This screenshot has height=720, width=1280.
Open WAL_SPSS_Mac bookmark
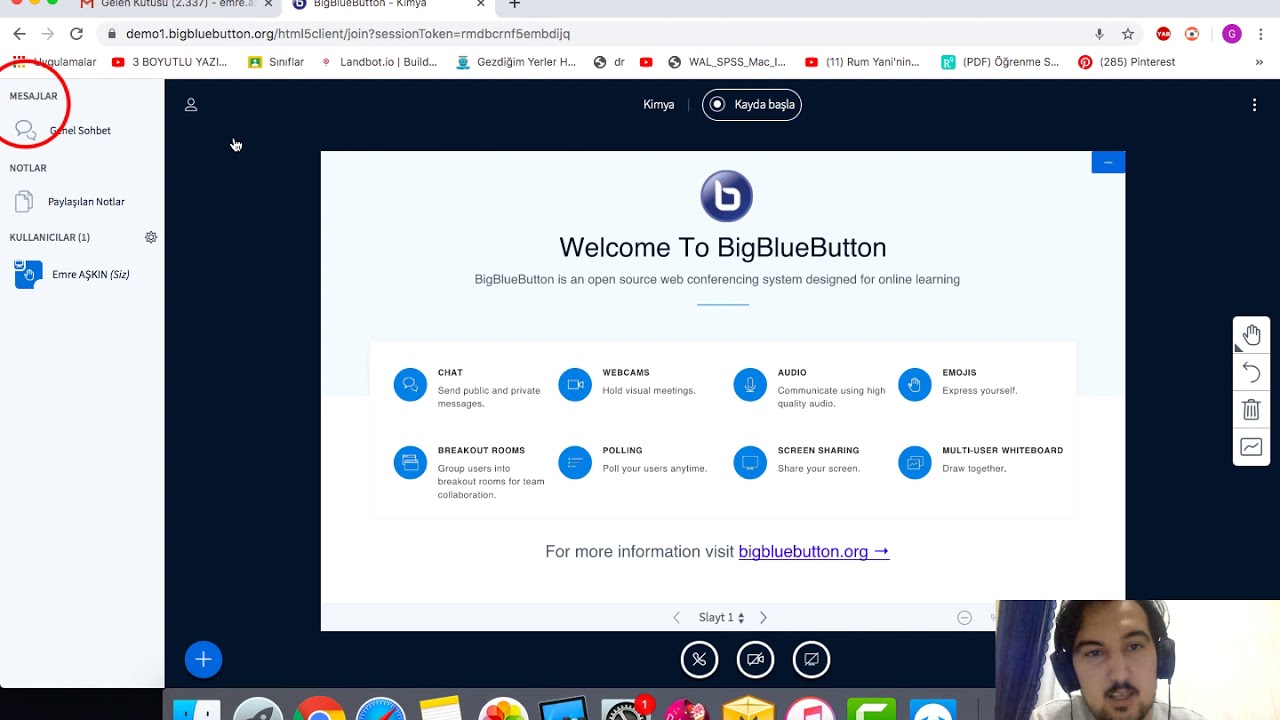(x=727, y=62)
